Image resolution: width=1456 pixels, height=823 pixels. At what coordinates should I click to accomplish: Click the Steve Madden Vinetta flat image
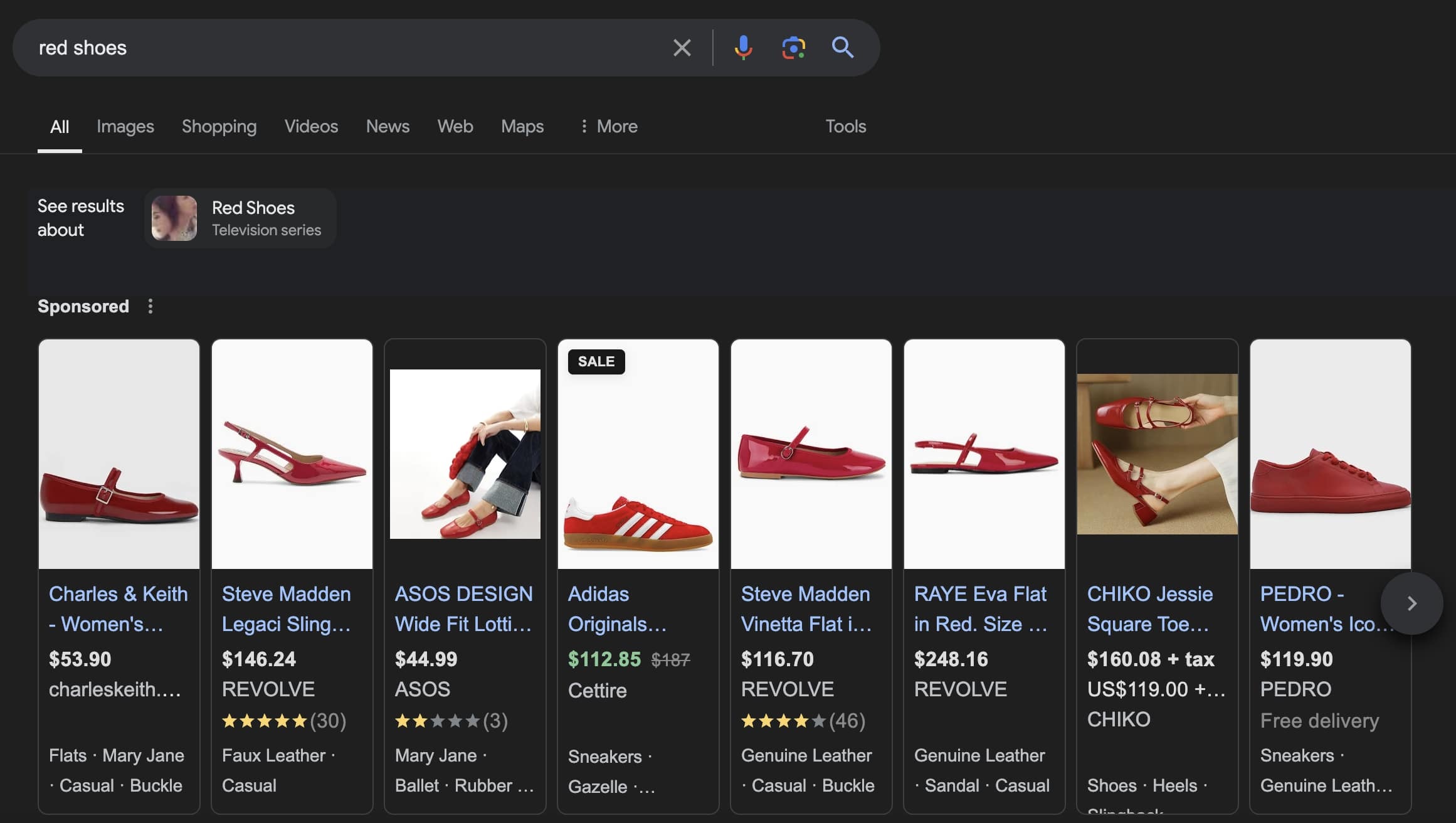click(811, 454)
